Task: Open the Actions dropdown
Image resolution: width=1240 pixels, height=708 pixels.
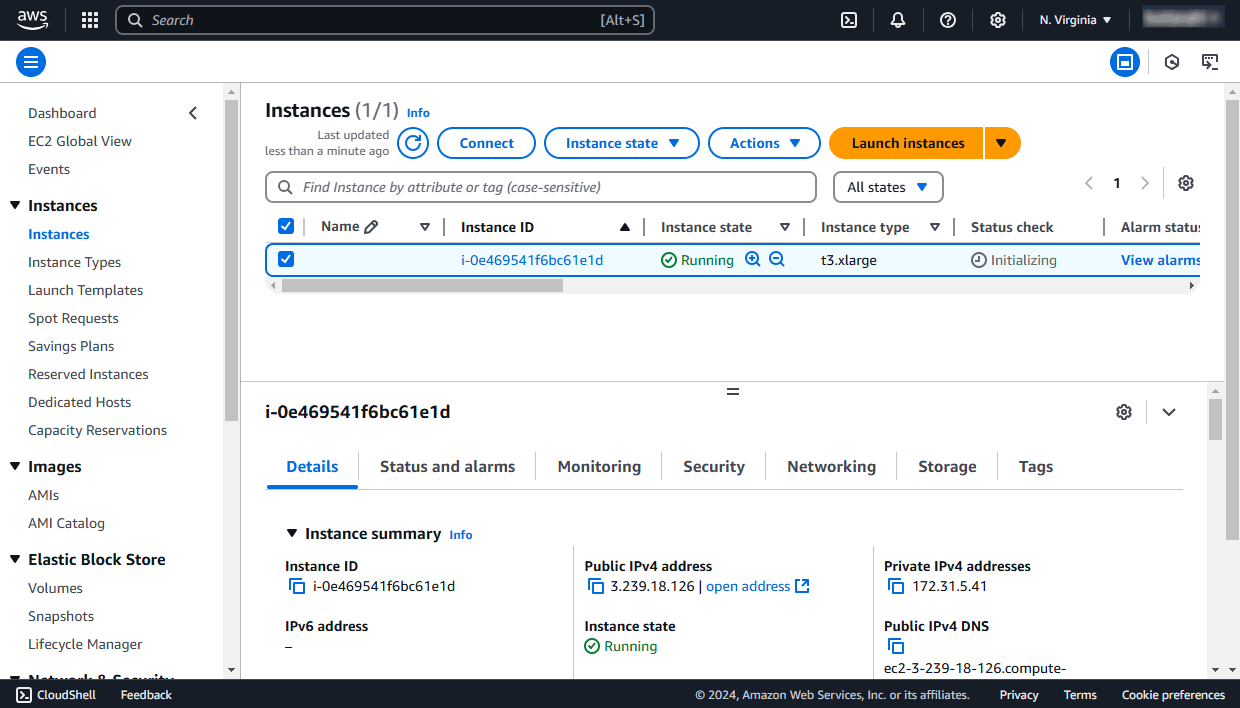Action: (764, 142)
